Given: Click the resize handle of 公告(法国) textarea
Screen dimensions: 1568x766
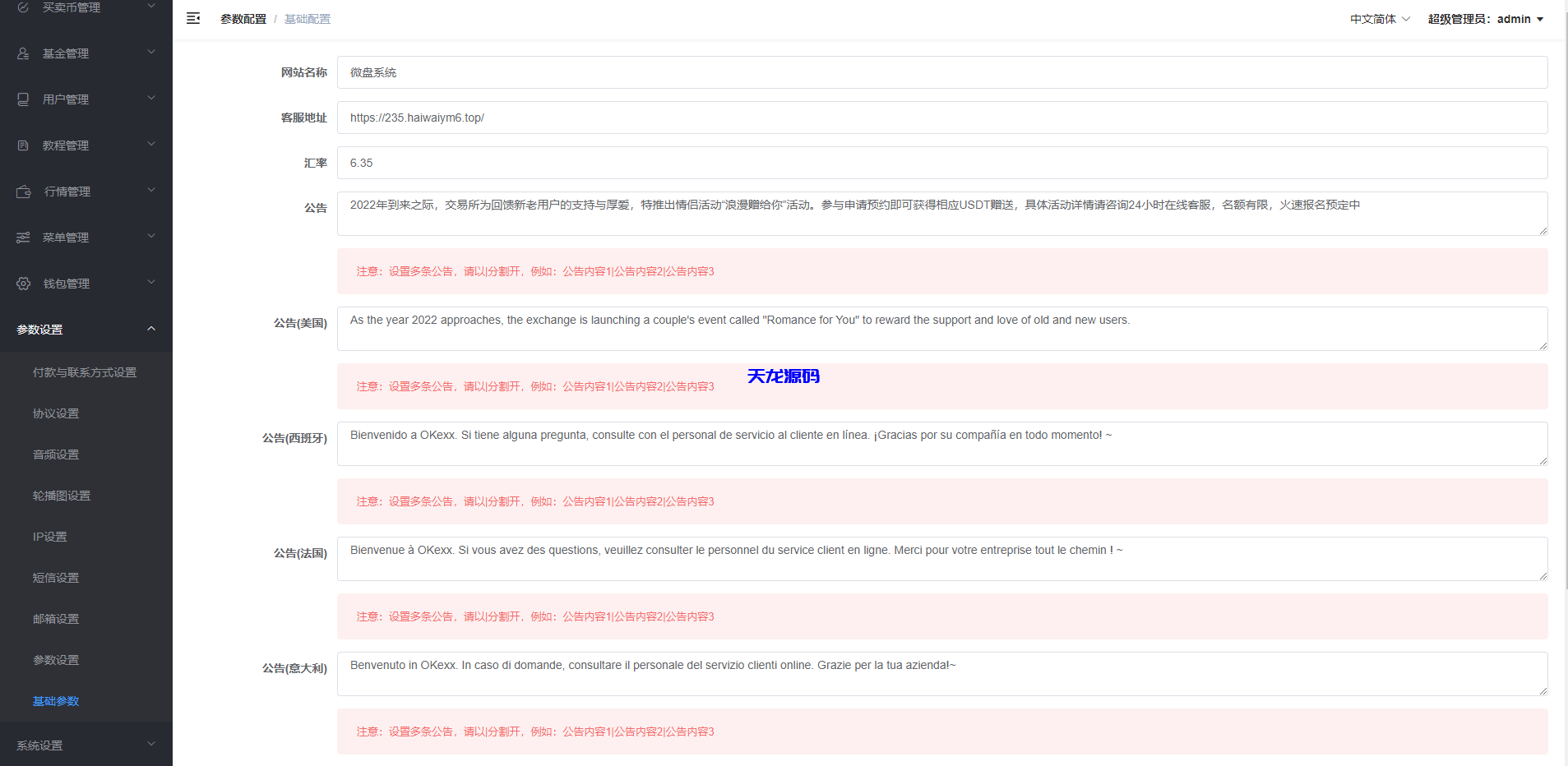Looking at the screenshot, I should [x=1543, y=576].
